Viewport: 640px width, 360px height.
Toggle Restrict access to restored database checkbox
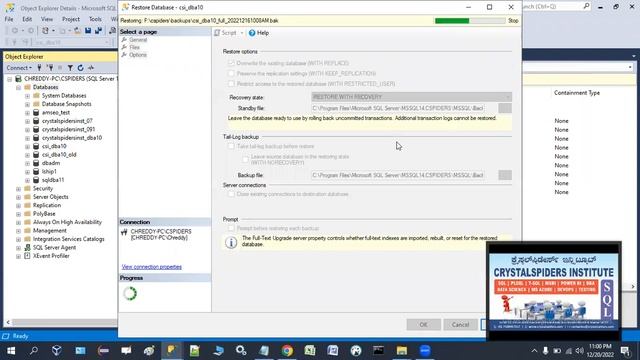(x=231, y=84)
